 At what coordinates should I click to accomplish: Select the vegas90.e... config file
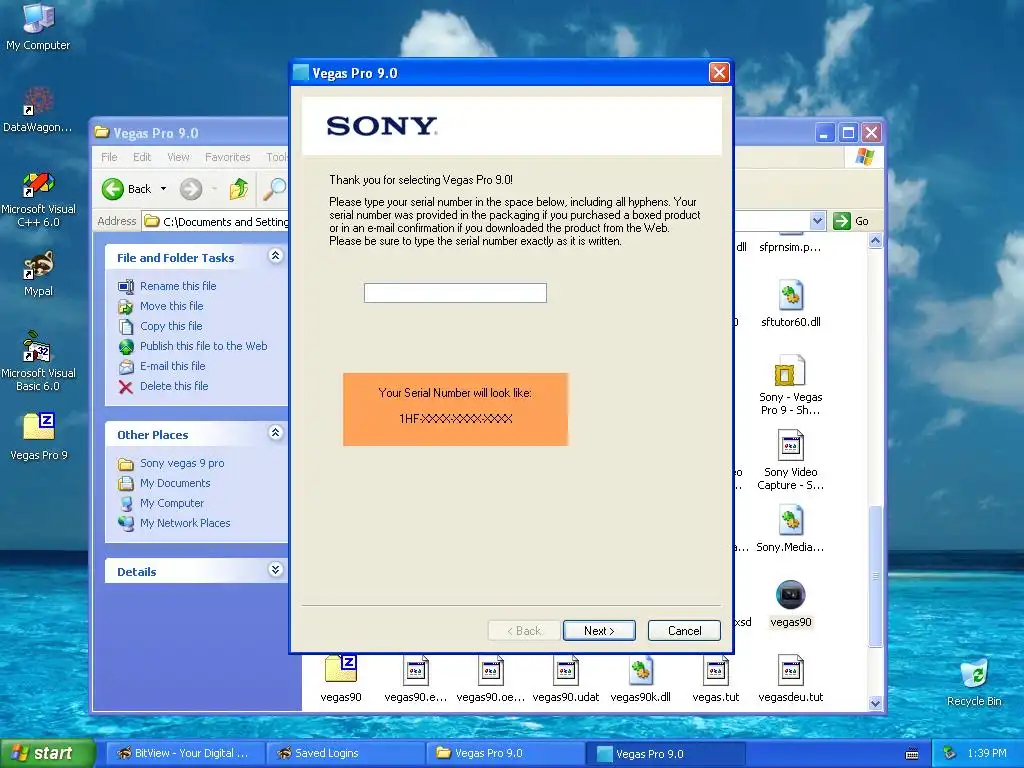(x=415, y=679)
